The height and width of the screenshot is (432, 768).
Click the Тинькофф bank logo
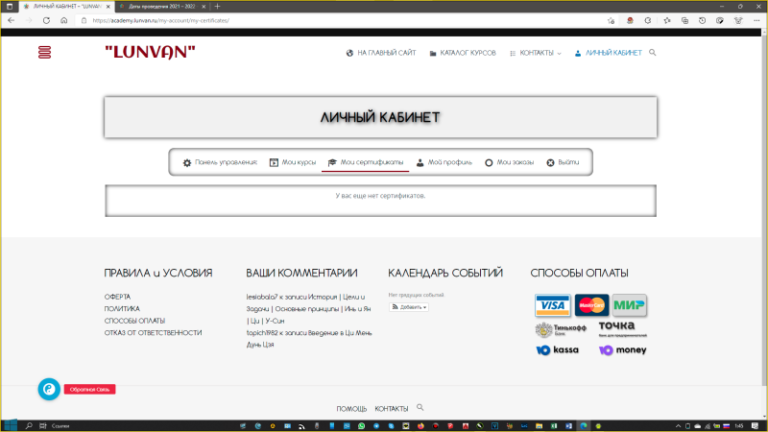560,330
